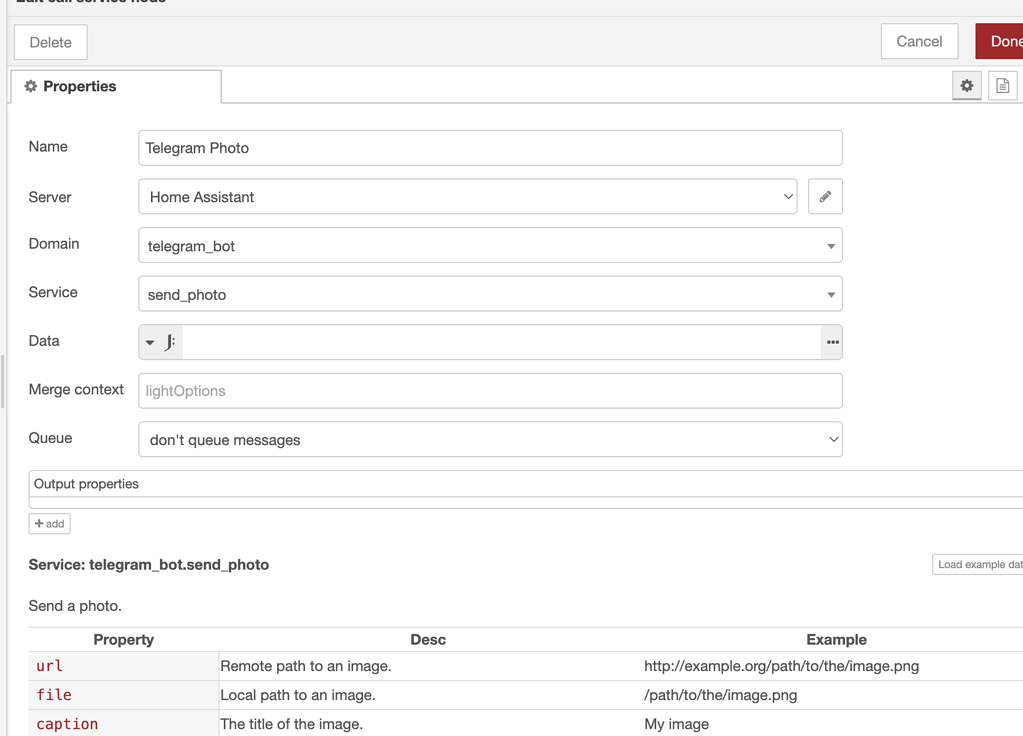The image size is (1023, 736).
Task: Open Data type selector J: dropdown
Action: (x=160, y=342)
